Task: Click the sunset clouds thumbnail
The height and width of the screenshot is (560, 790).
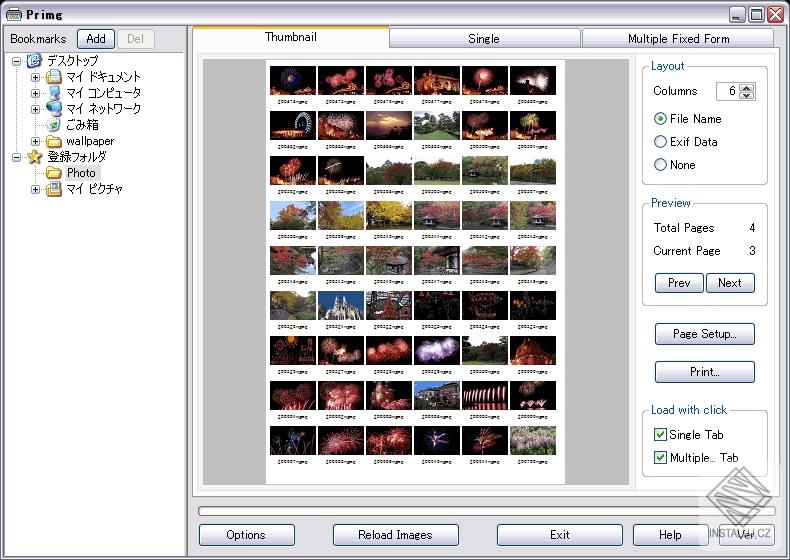Action: [388, 126]
